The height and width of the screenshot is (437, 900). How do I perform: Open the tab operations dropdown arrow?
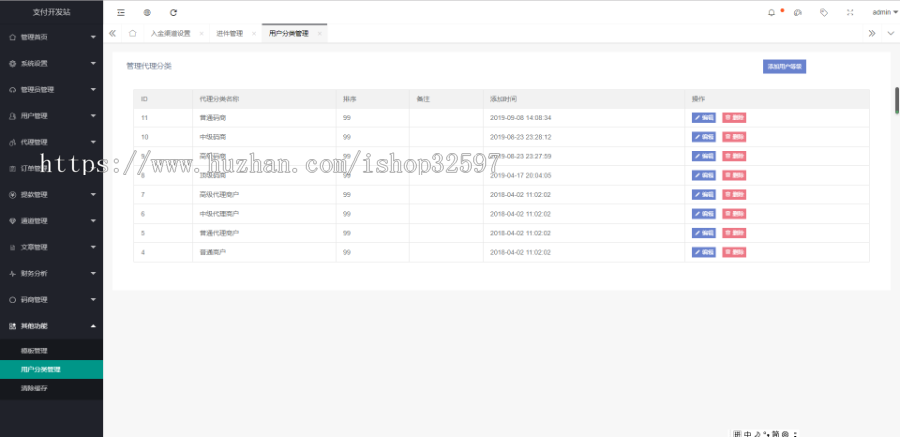(891, 33)
